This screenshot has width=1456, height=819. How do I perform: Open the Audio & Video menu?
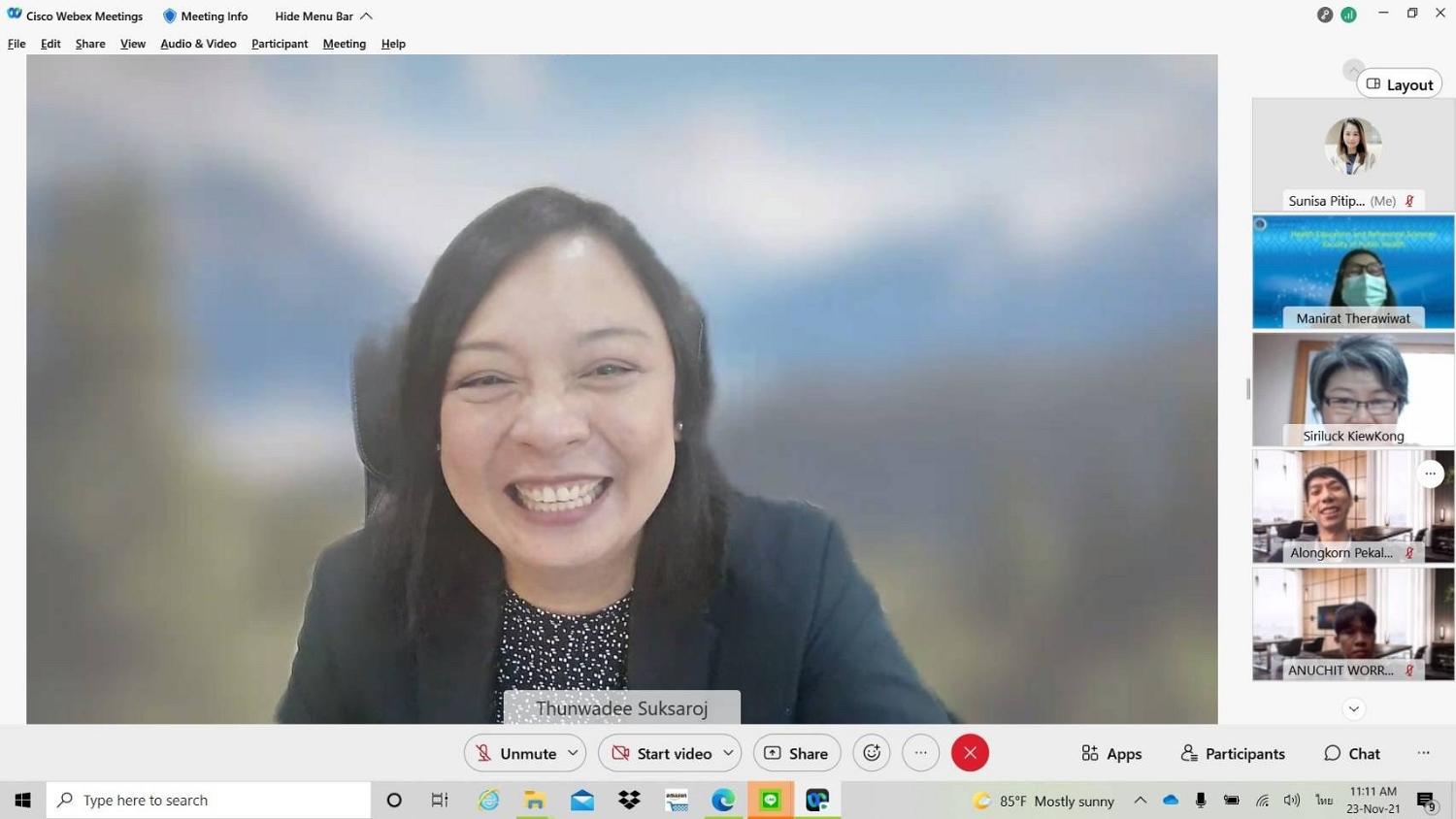click(x=198, y=44)
